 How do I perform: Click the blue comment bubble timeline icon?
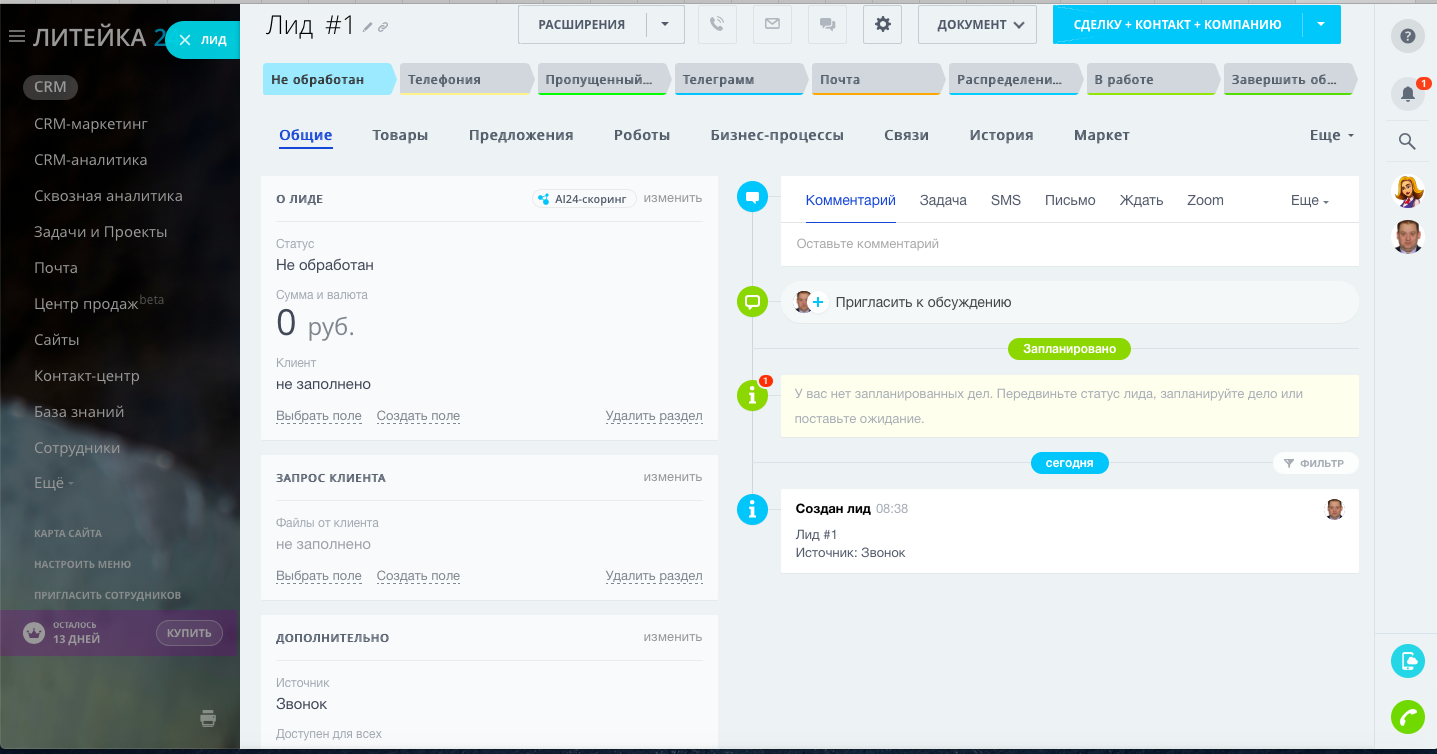(752, 197)
